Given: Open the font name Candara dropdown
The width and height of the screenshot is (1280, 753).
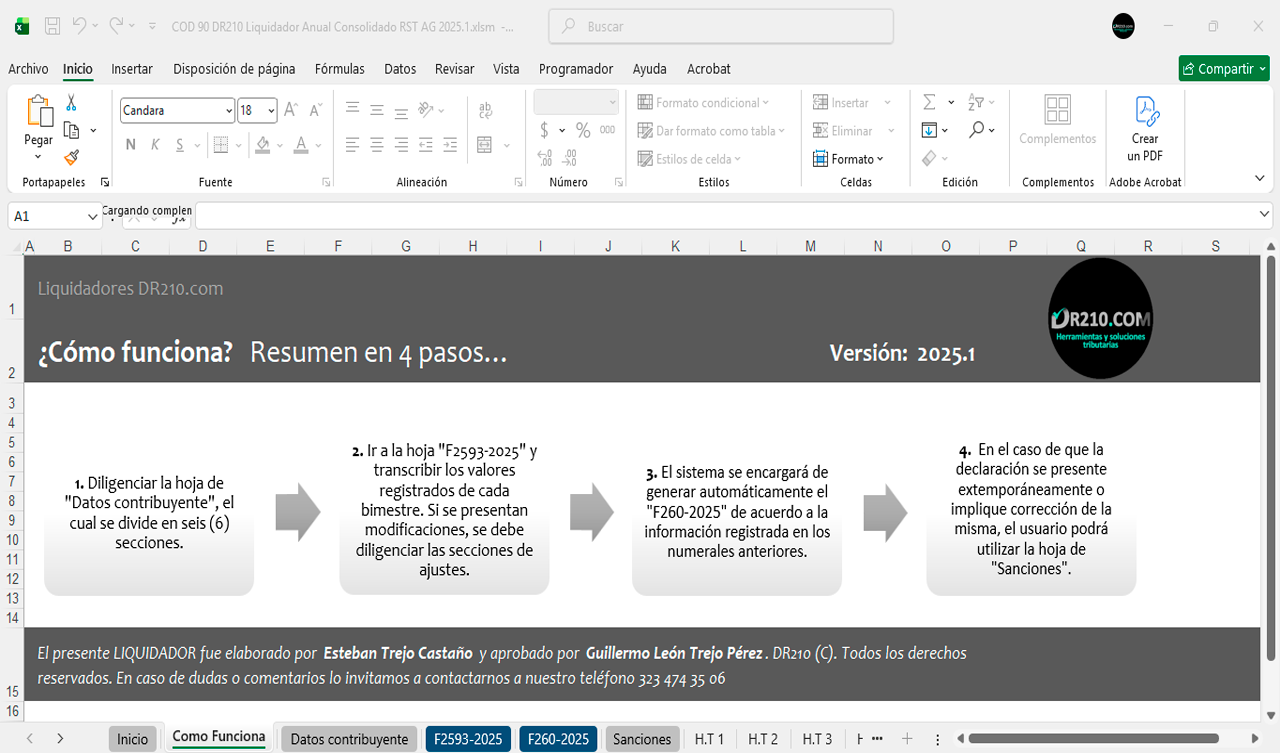Looking at the screenshot, I should click(229, 111).
